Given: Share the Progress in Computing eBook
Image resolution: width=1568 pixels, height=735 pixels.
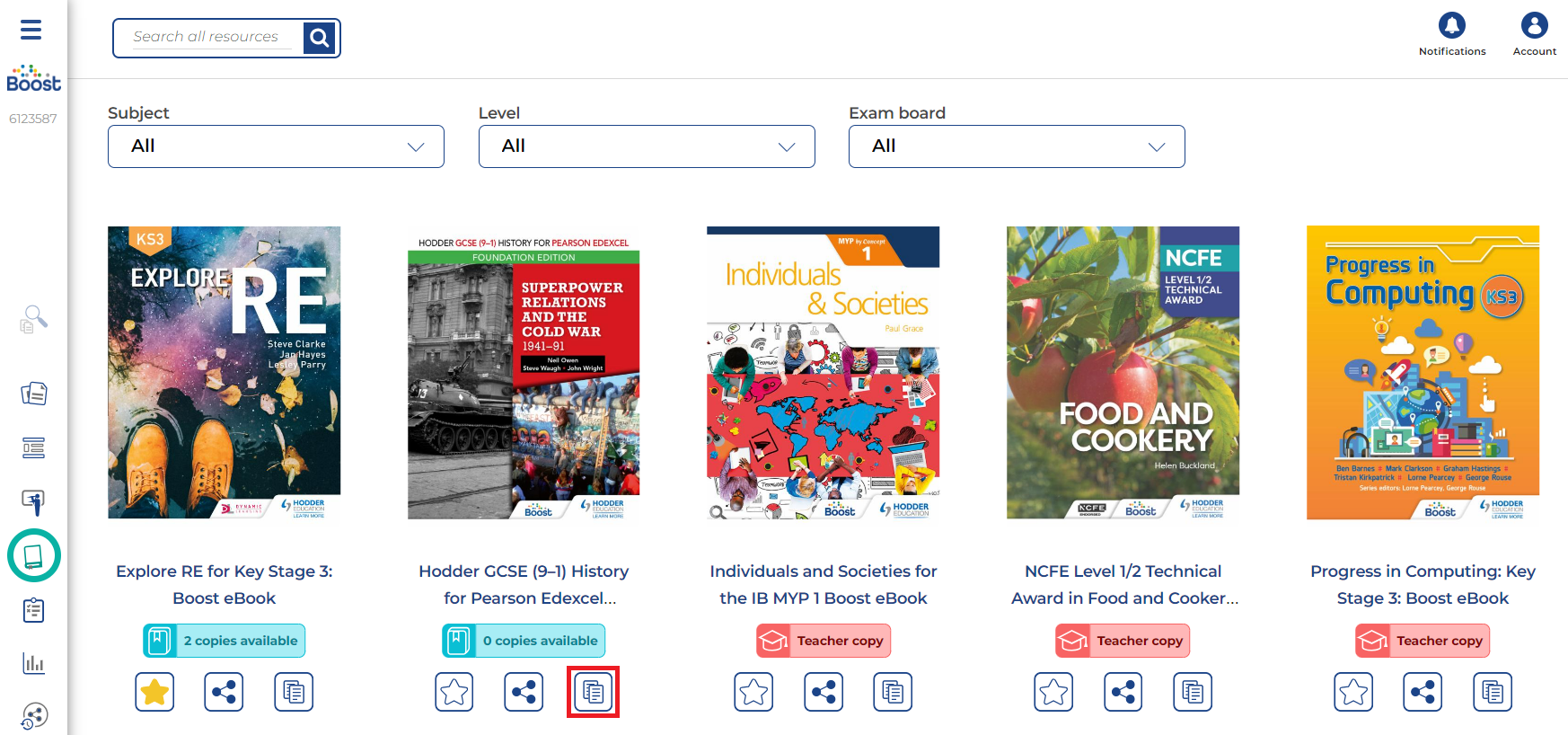Looking at the screenshot, I should (x=1422, y=692).
